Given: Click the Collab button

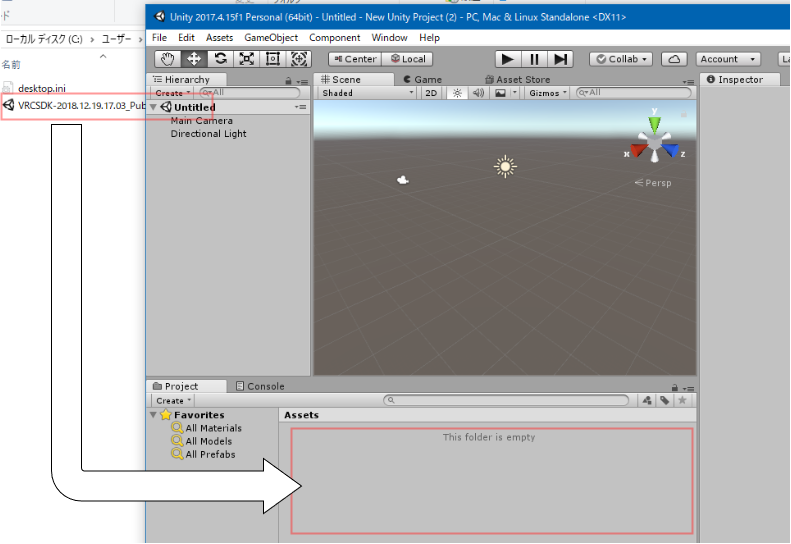Looking at the screenshot, I should [x=620, y=59].
